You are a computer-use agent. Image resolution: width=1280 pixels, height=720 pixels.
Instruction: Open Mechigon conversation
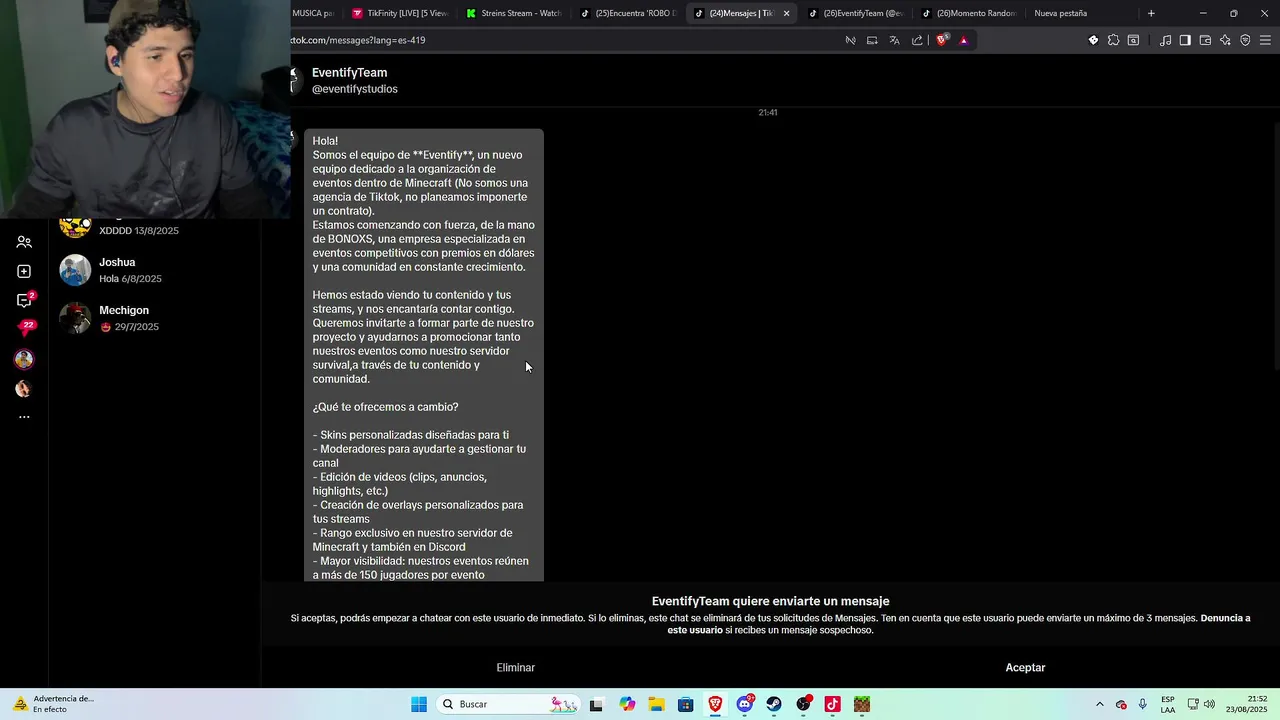coord(155,318)
